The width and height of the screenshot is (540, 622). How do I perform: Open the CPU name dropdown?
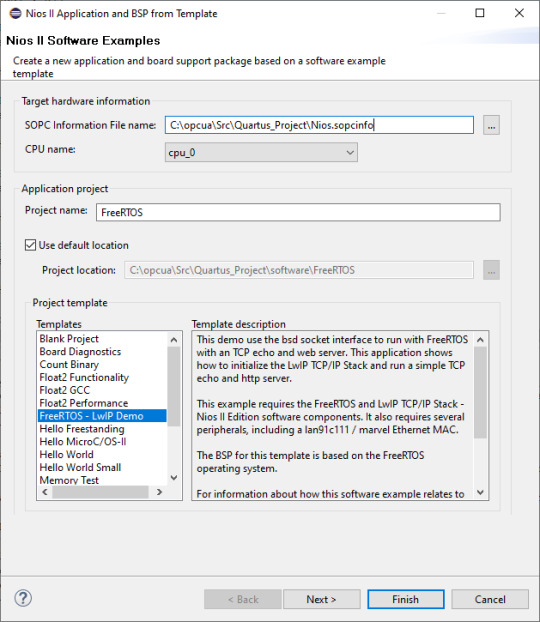261,152
